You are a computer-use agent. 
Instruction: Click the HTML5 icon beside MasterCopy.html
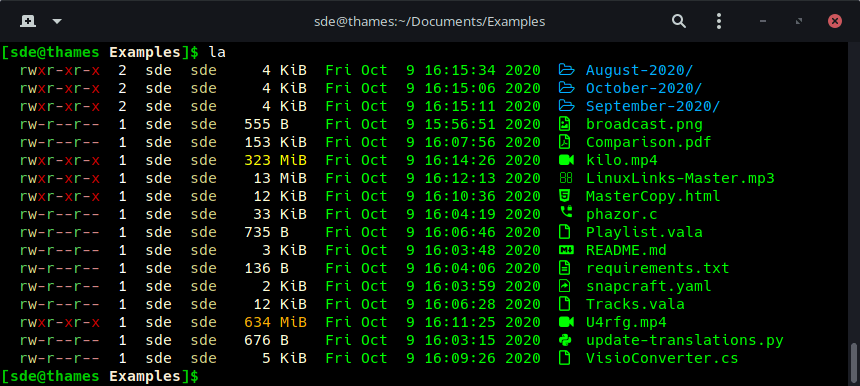pyautogui.click(x=564, y=196)
